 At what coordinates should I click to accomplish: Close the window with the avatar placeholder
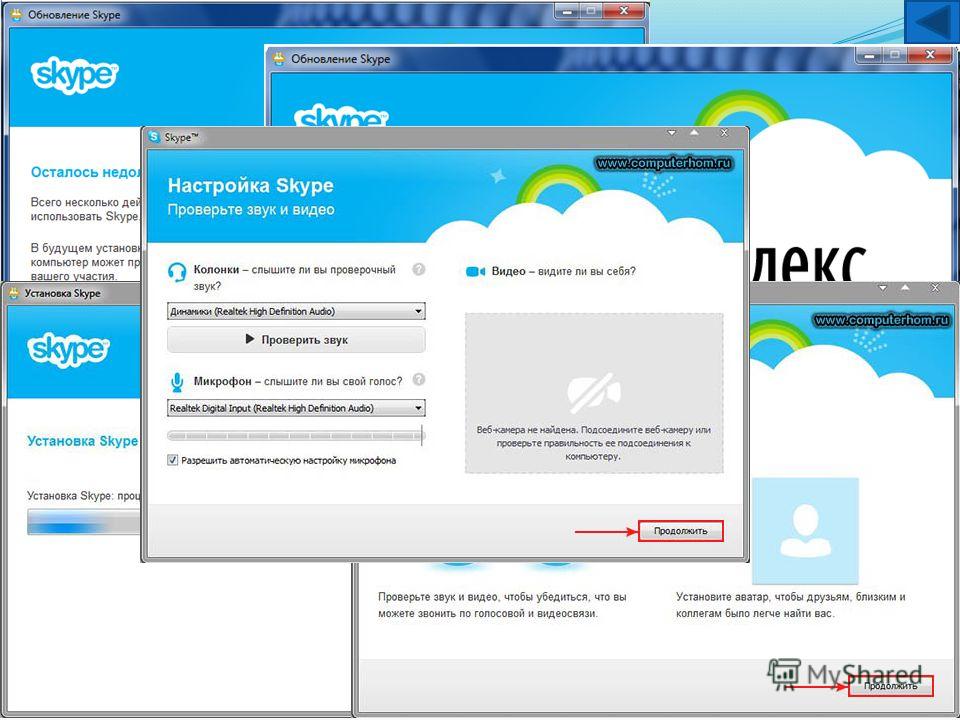coord(935,288)
